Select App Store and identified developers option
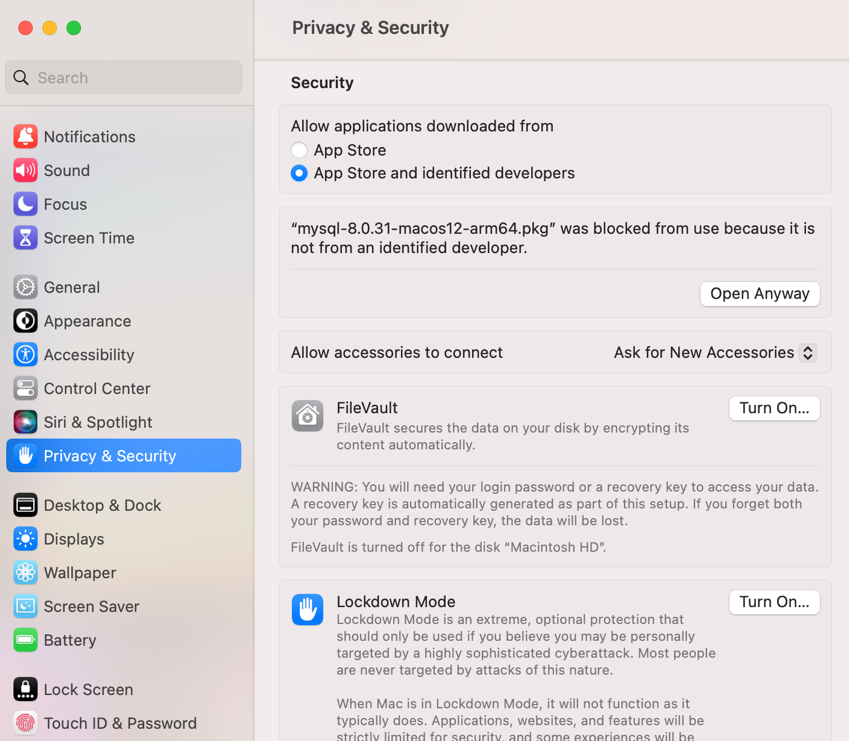Screen dimensions: 849x741 [299, 173]
